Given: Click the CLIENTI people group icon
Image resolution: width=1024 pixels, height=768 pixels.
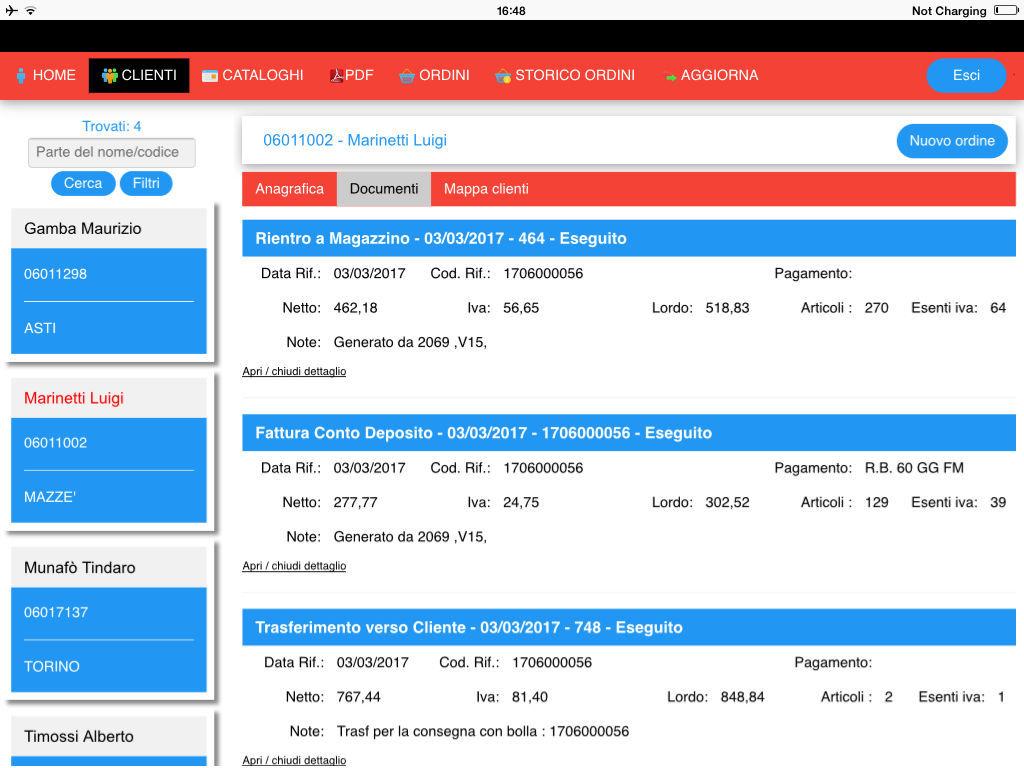Looking at the screenshot, I should pos(109,76).
